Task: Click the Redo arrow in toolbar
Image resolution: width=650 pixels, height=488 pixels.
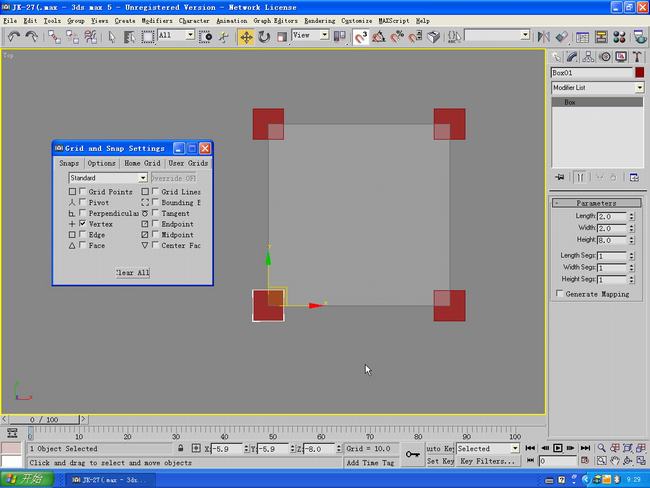Action: (x=32, y=37)
